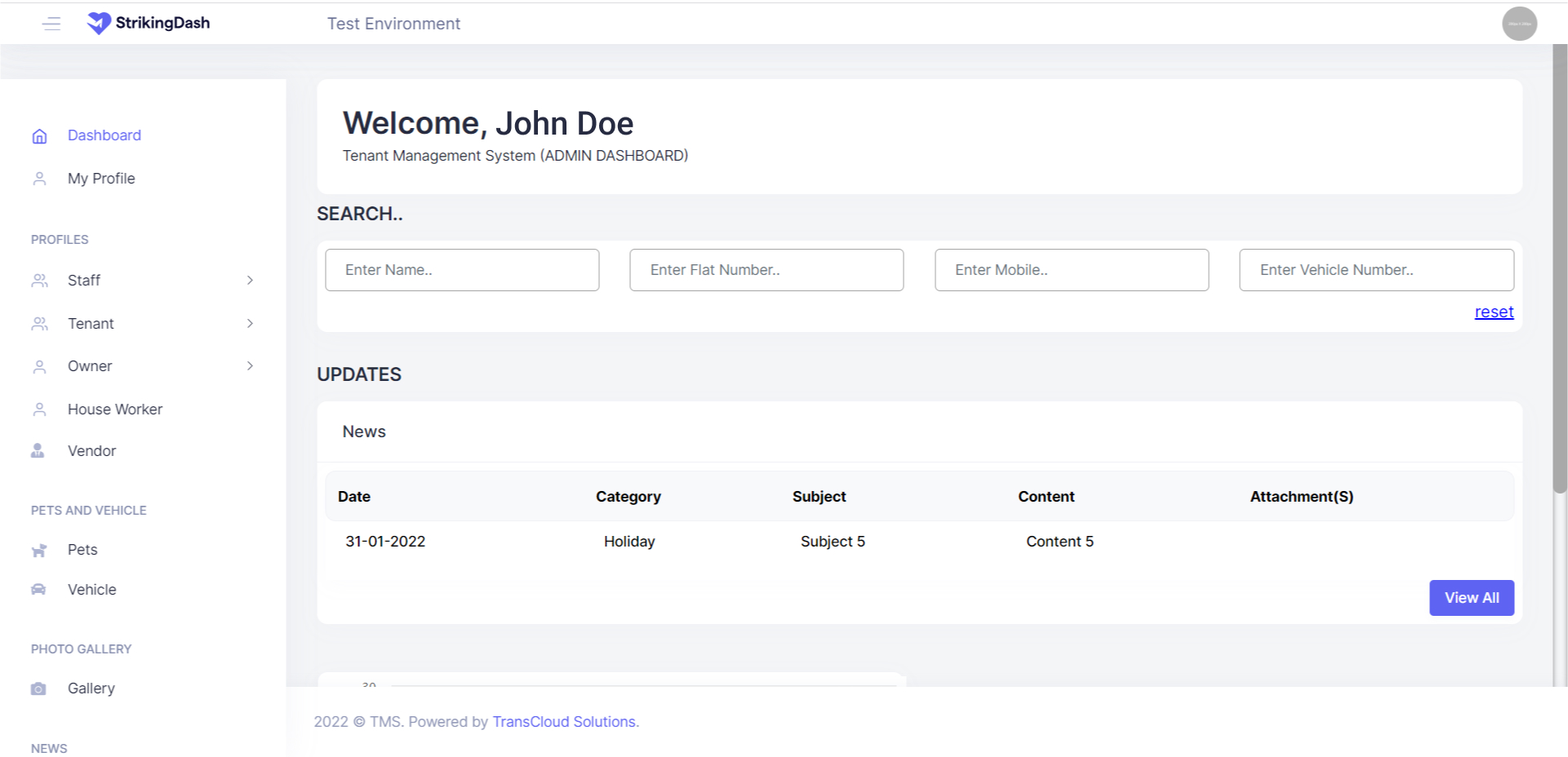Expand the Tenant submenu chevron
The height and width of the screenshot is (757, 1568).
(250, 324)
